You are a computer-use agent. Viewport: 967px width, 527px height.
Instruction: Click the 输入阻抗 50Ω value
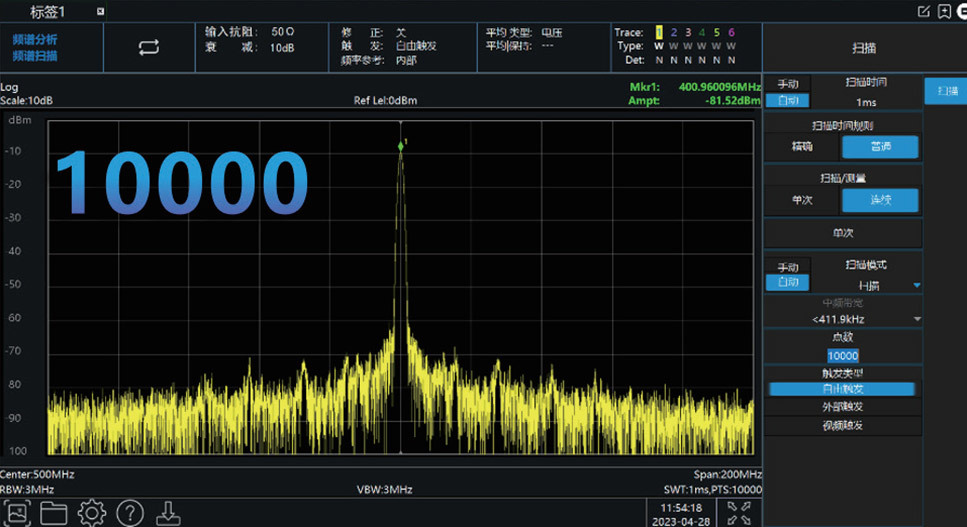pos(282,31)
